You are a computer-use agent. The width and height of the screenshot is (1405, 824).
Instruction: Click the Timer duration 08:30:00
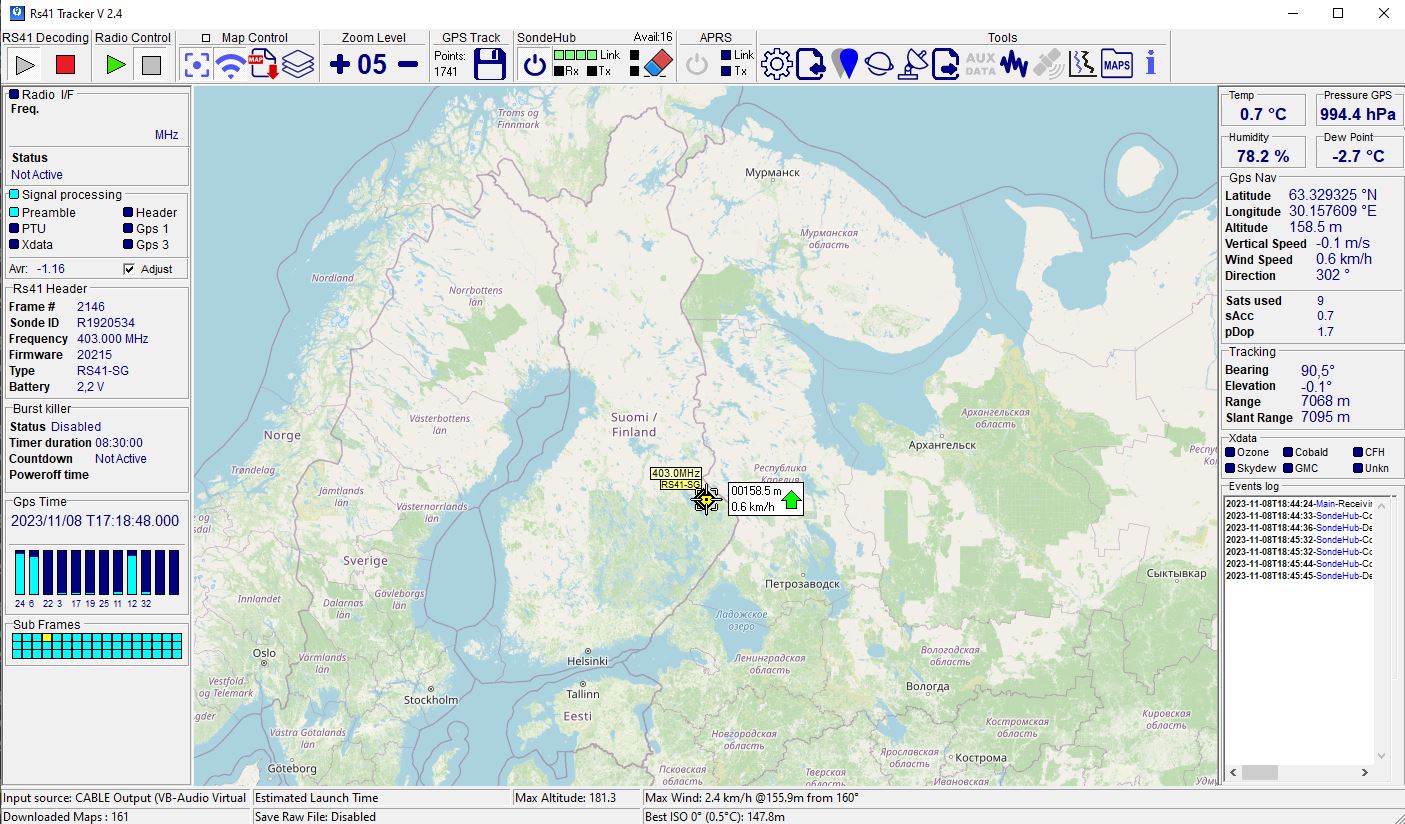coord(119,443)
